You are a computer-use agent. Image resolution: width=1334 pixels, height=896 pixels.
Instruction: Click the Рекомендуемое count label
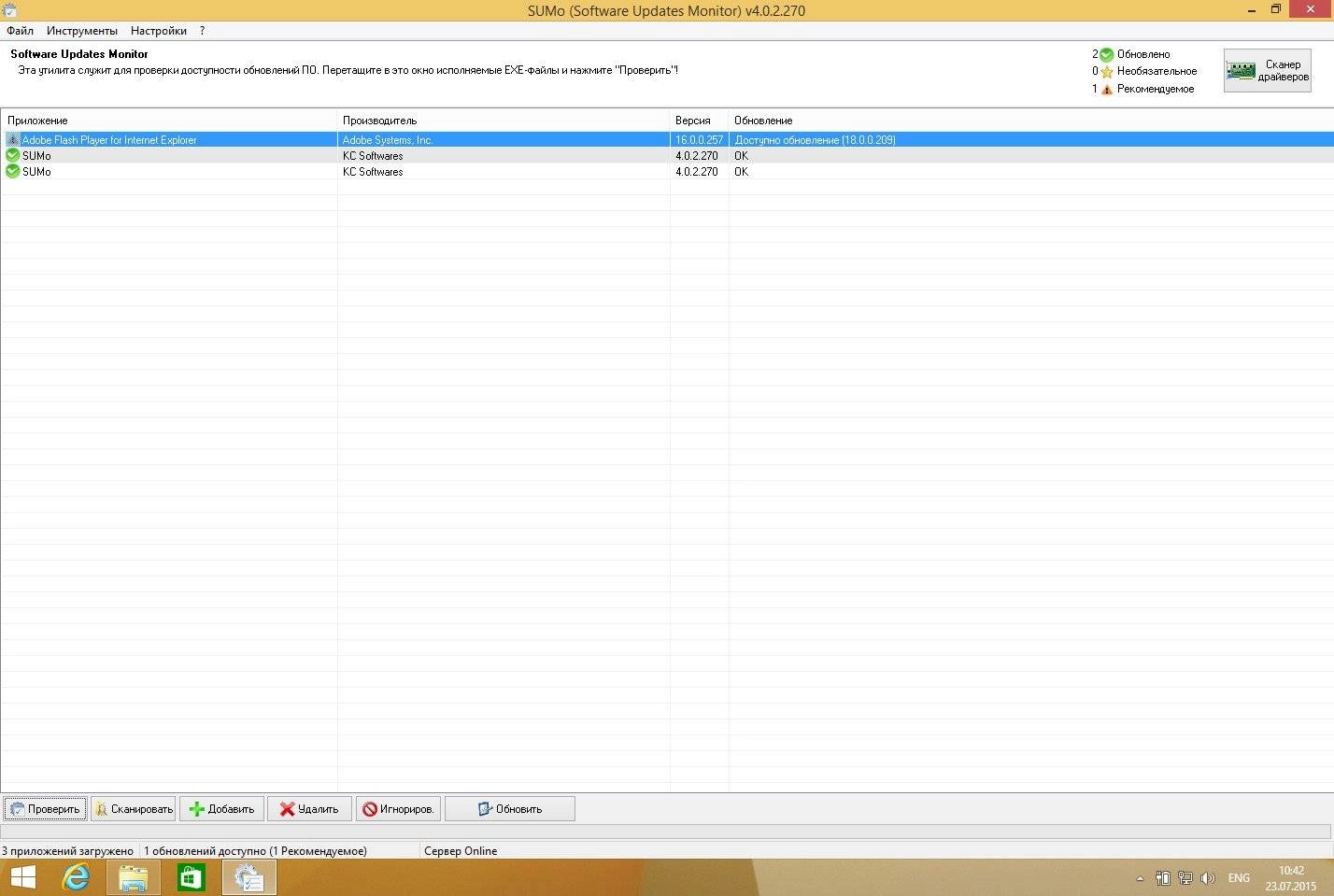pos(1156,89)
